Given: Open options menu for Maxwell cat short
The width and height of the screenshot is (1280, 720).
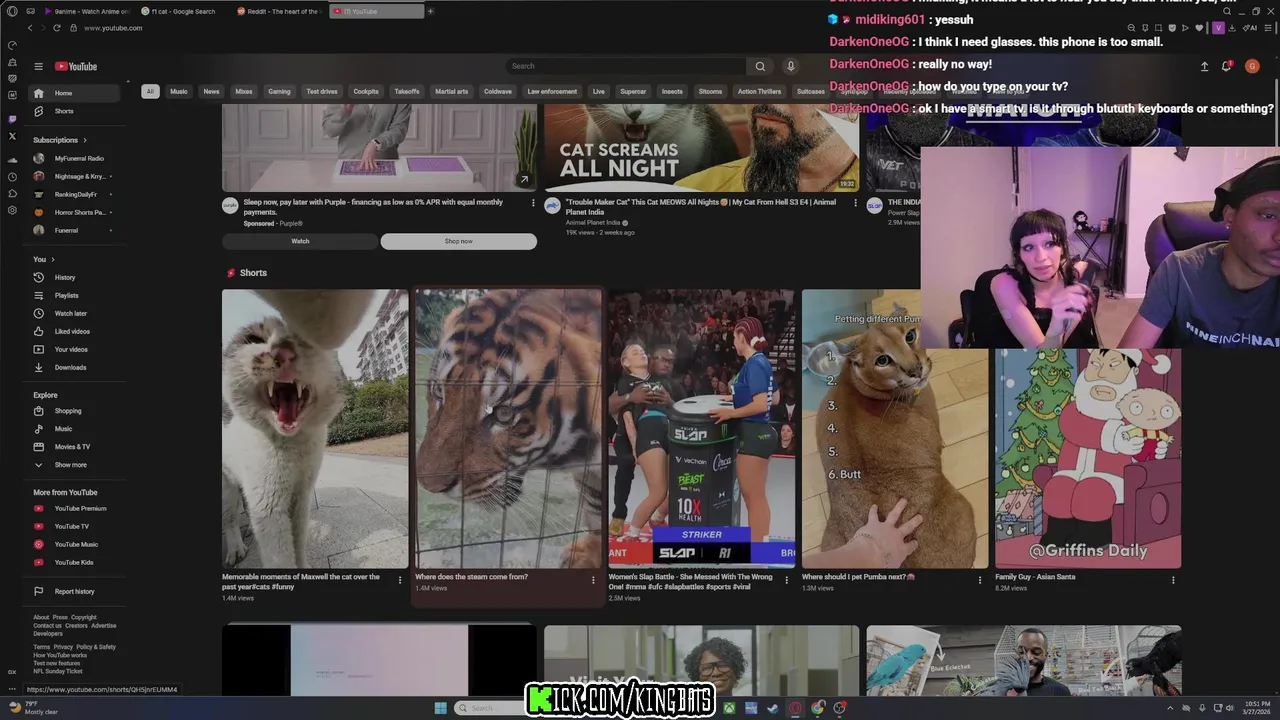Looking at the screenshot, I should [400, 580].
